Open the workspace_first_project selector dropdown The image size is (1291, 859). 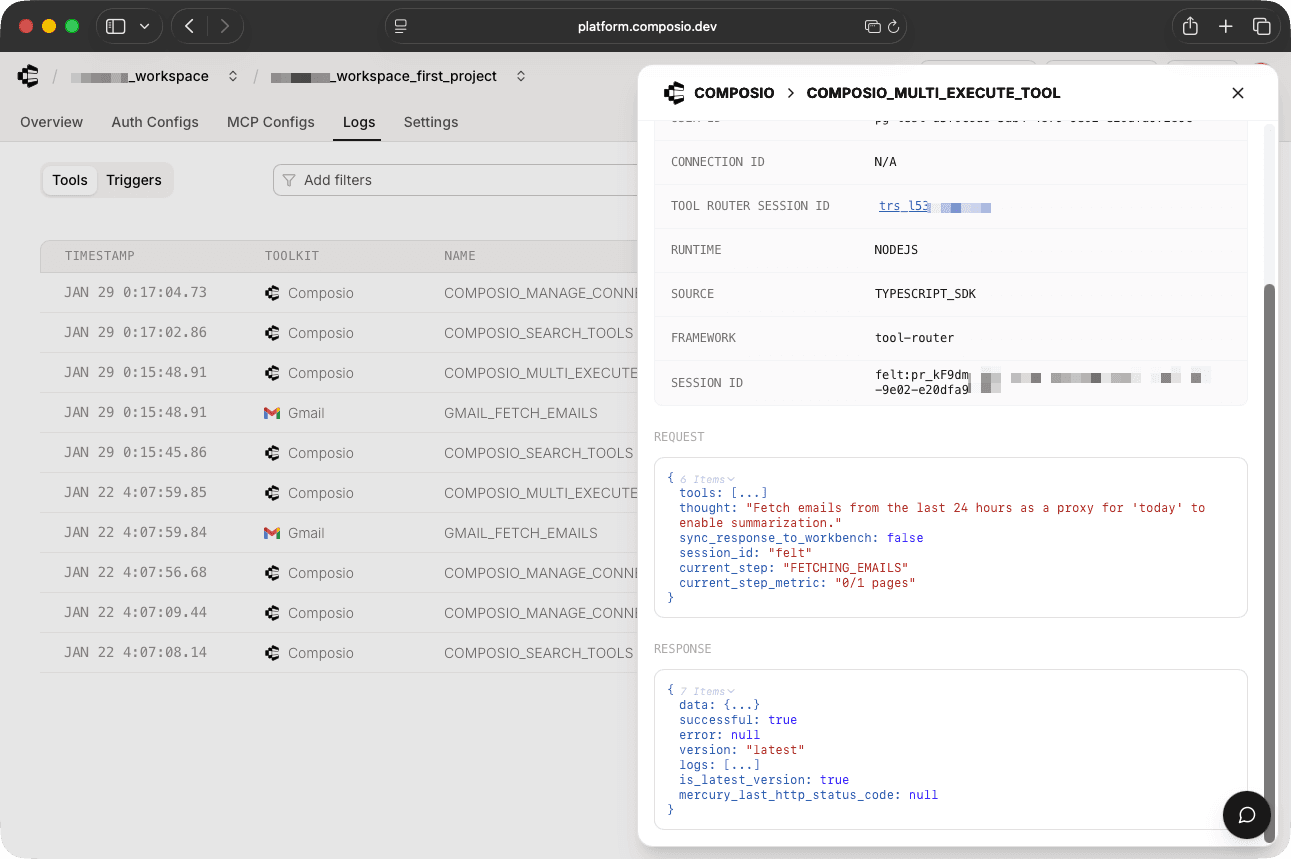point(520,76)
